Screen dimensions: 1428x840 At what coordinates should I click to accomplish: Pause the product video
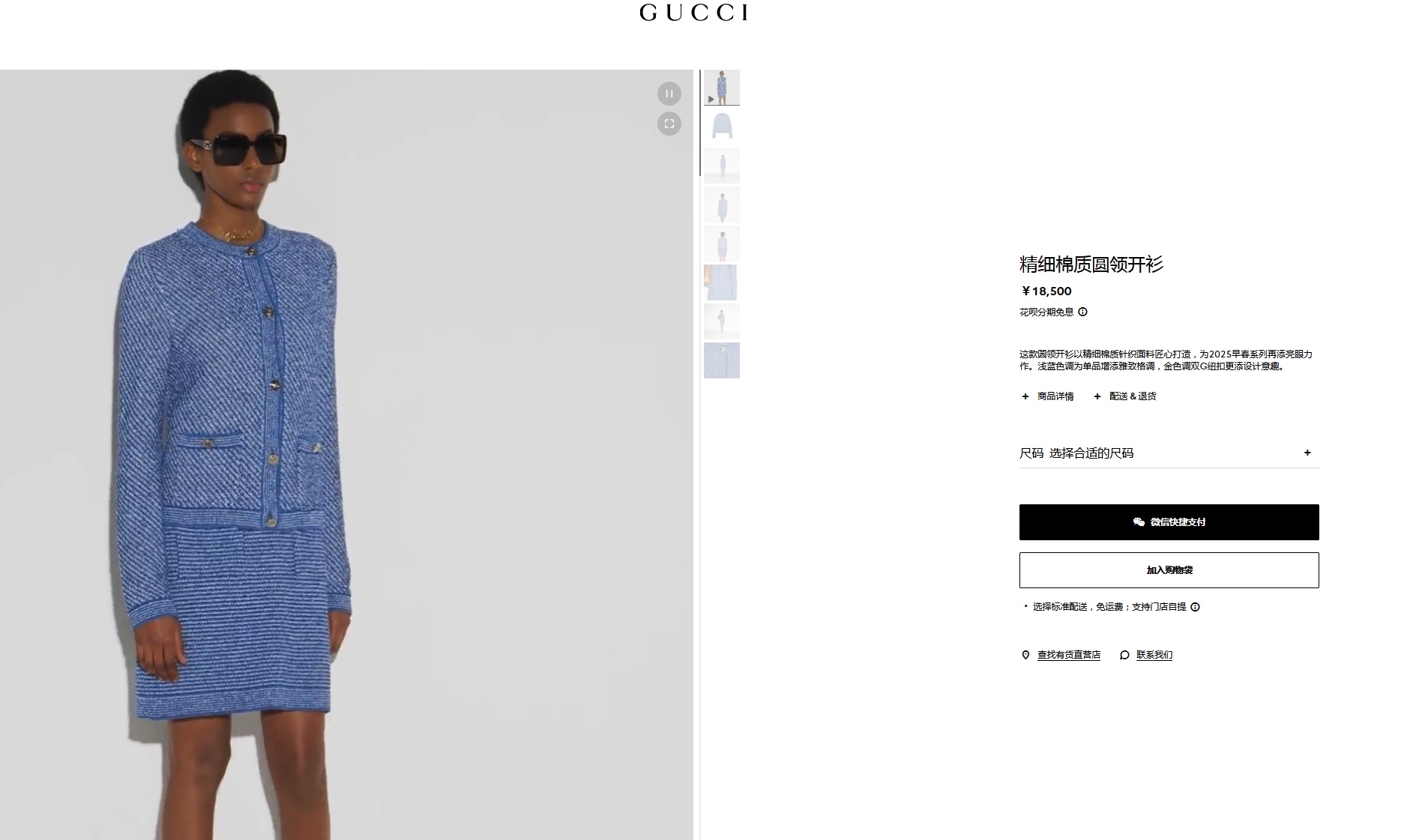coord(669,94)
